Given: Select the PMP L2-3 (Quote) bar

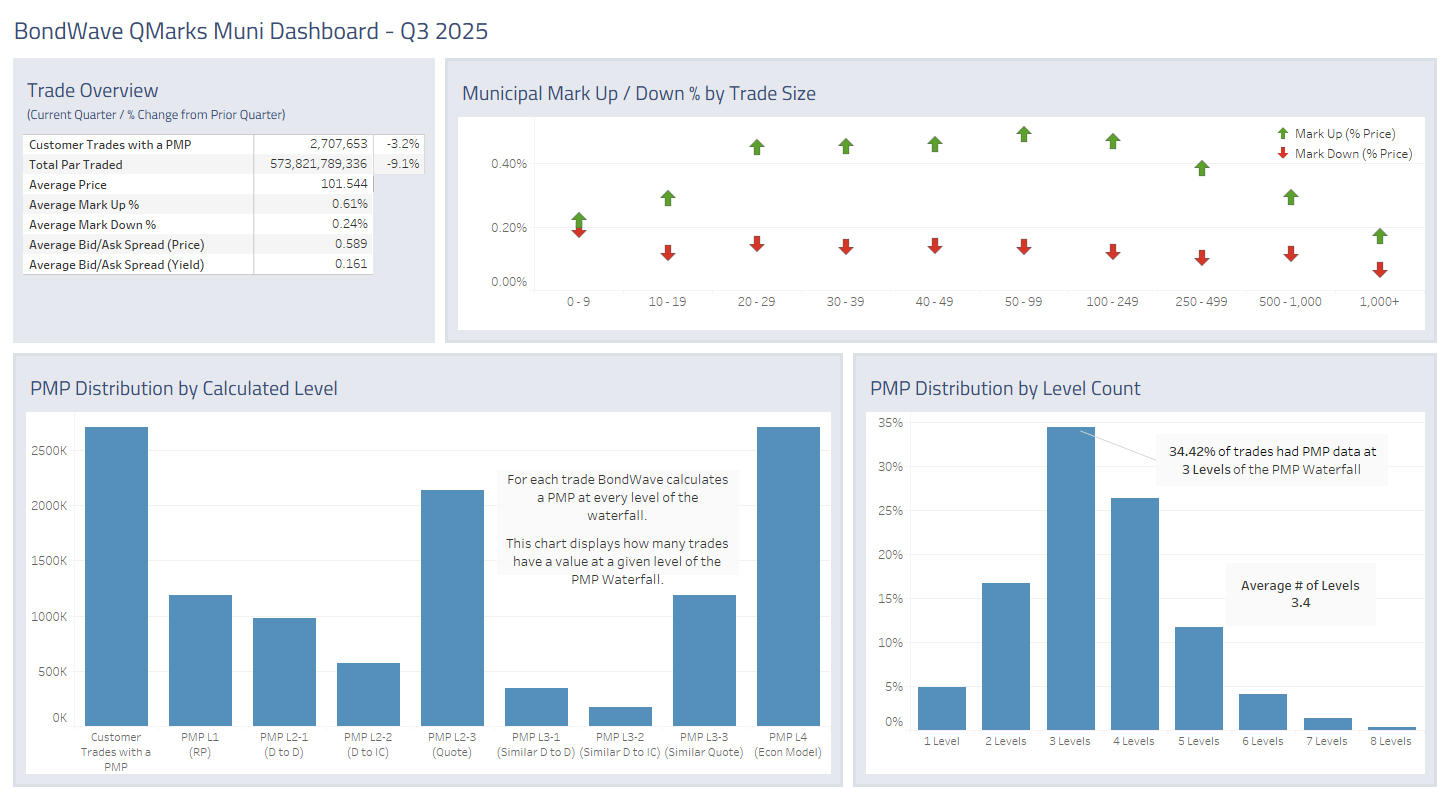Looking at the screenshot, I should 452,607.
